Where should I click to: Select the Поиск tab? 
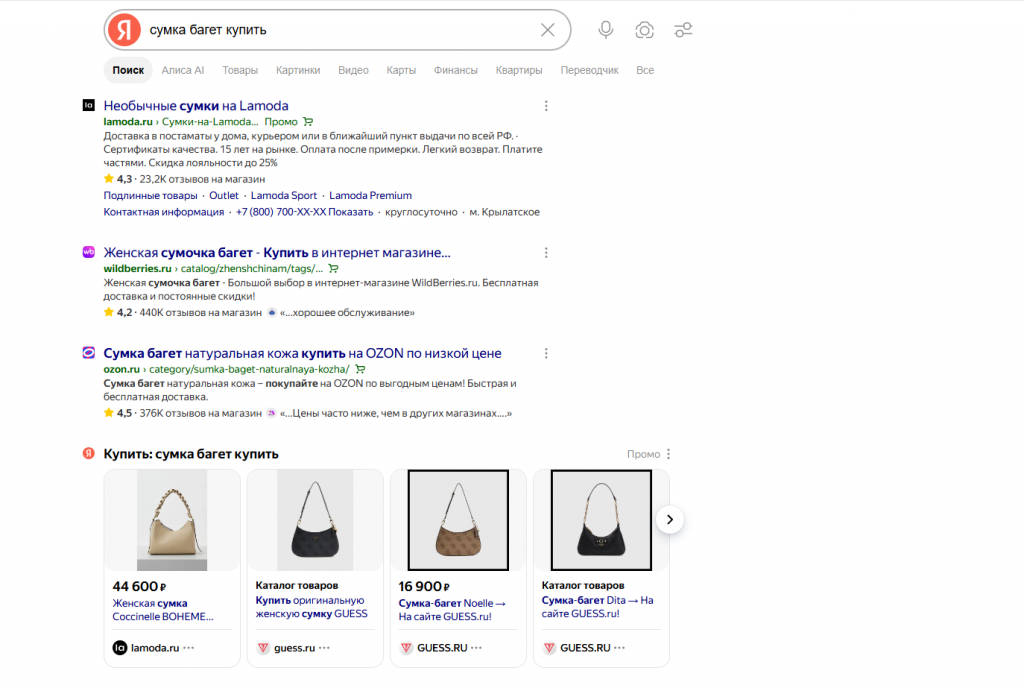(128, 70)
